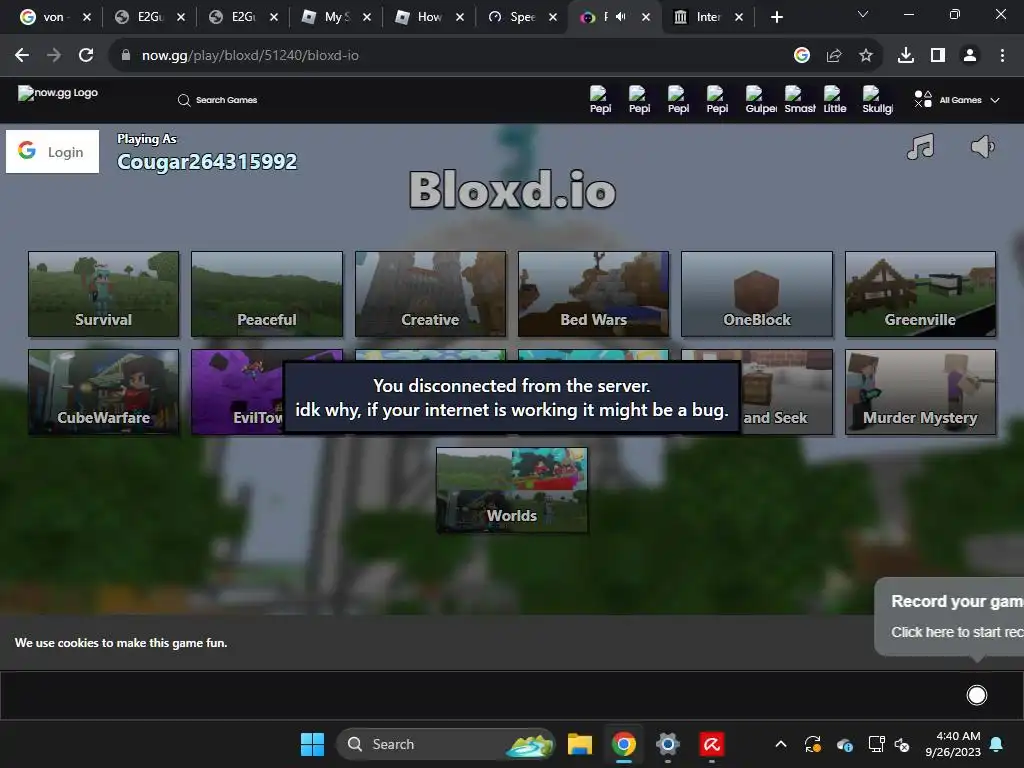Click the Search Games field
1024x768 pixels.
217,100
